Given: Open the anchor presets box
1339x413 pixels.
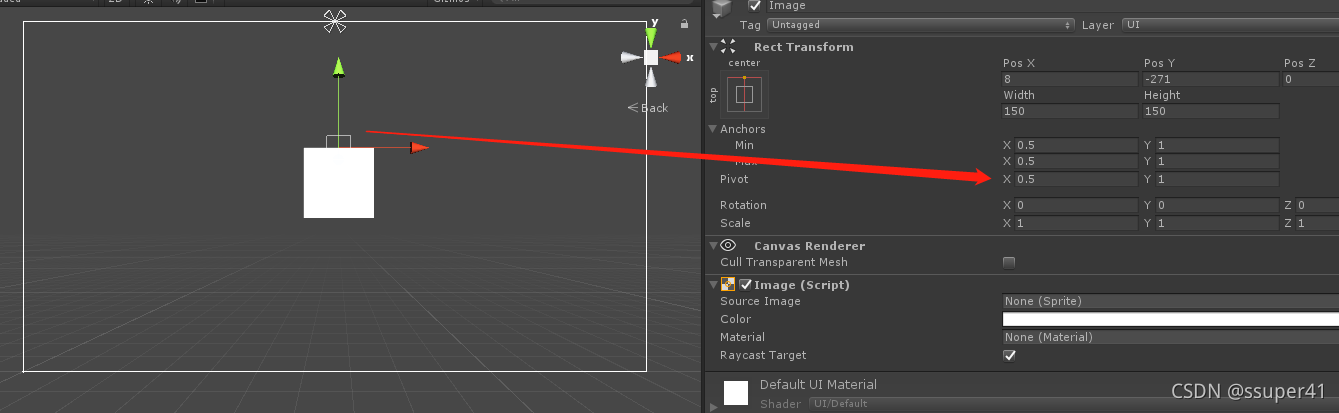Looking at the screenshot, I should tap(744, 95).
